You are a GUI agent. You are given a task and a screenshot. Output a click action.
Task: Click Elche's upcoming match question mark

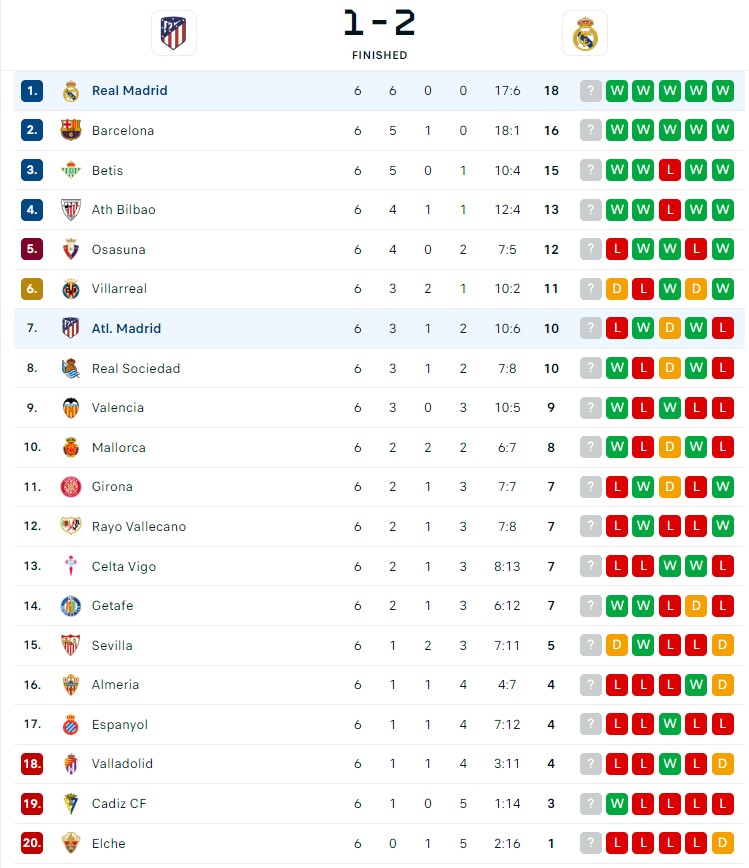[x=591, y=843]
